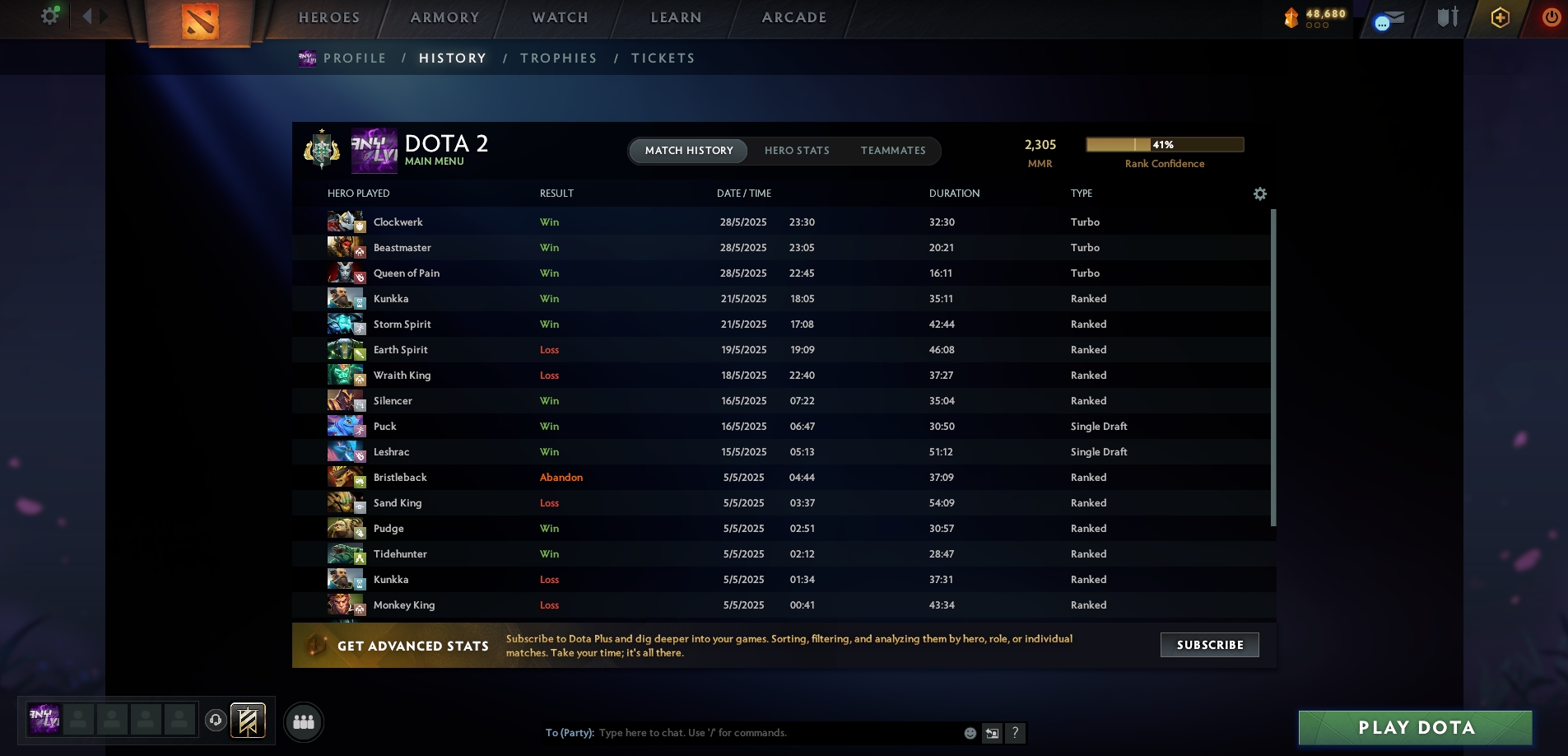Viewport: 1568px width, 756px height.
Task: Switch to the Teammates tab
Action: click(x=893, y=151)
